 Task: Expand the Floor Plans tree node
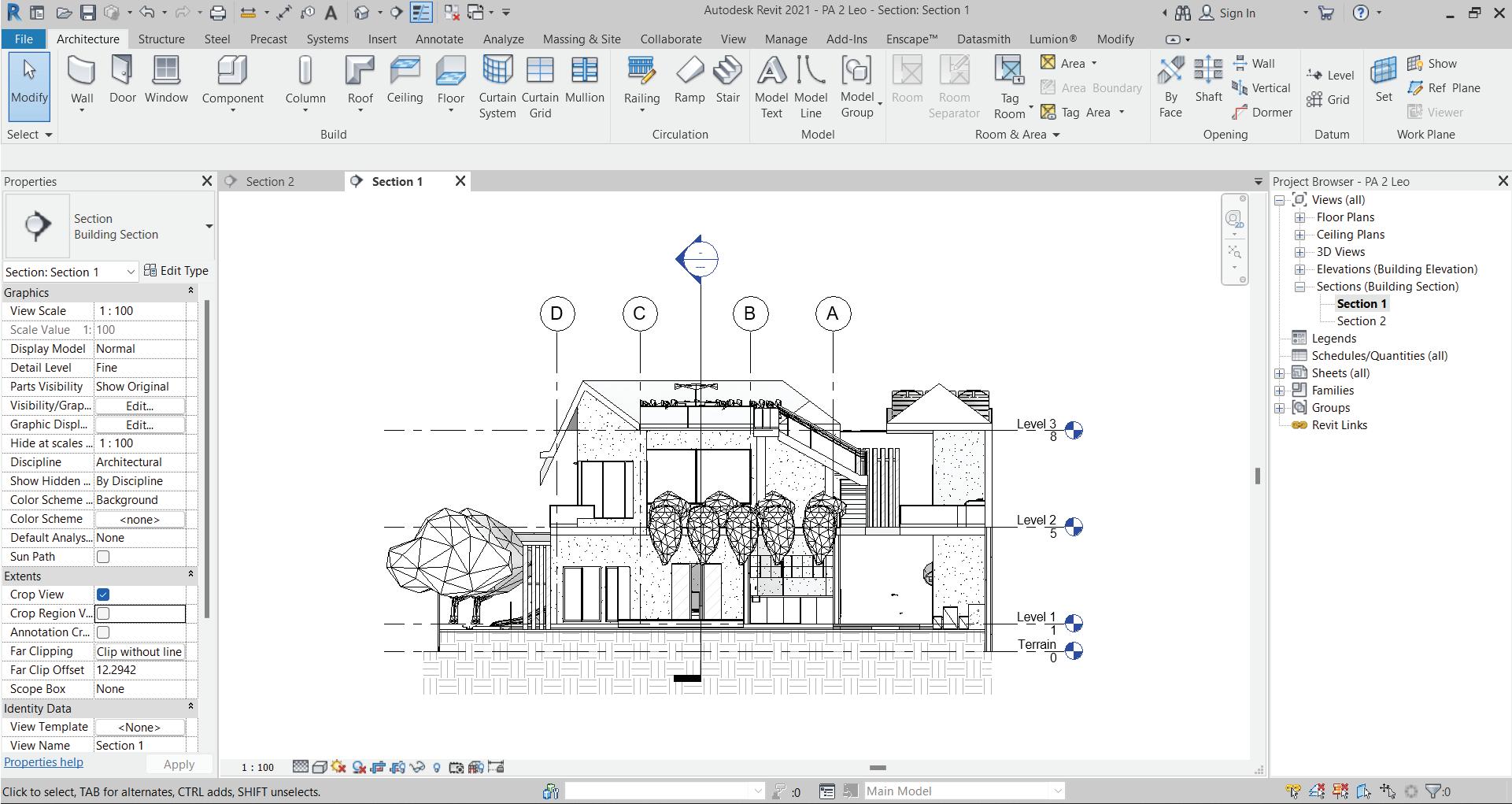click(1300, 217)
